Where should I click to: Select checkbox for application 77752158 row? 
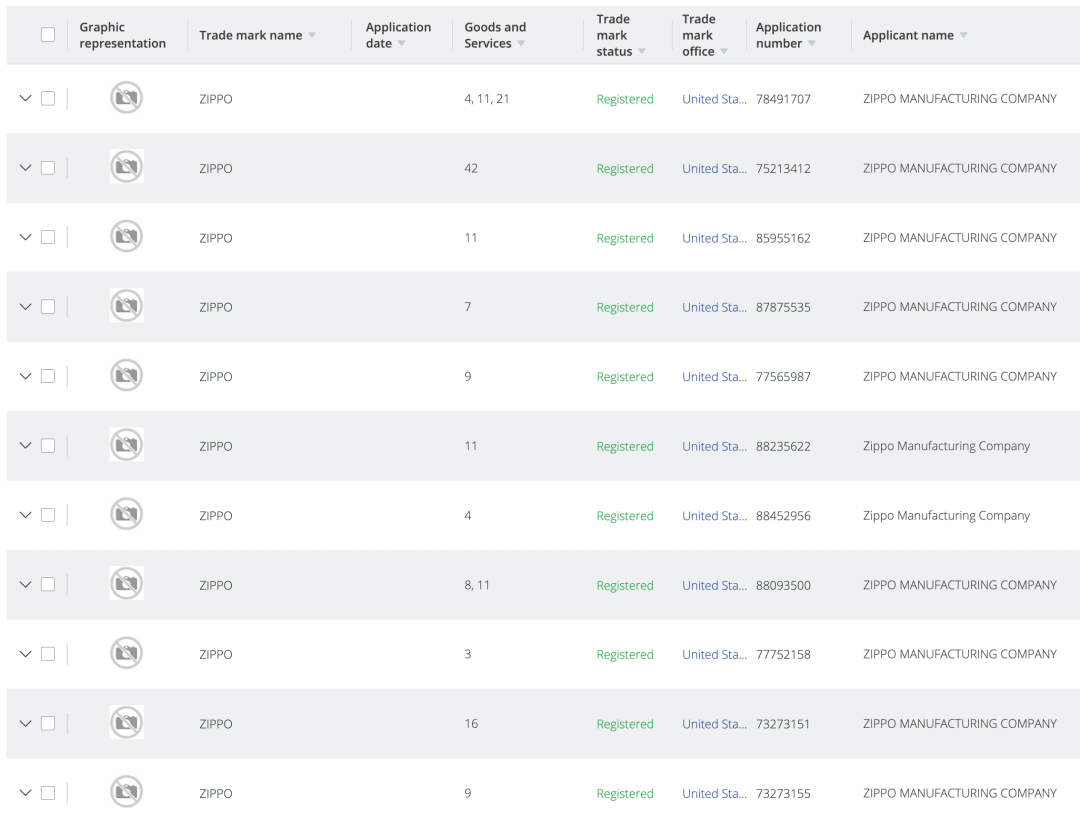pyautogui.click(x=48, y=654)
